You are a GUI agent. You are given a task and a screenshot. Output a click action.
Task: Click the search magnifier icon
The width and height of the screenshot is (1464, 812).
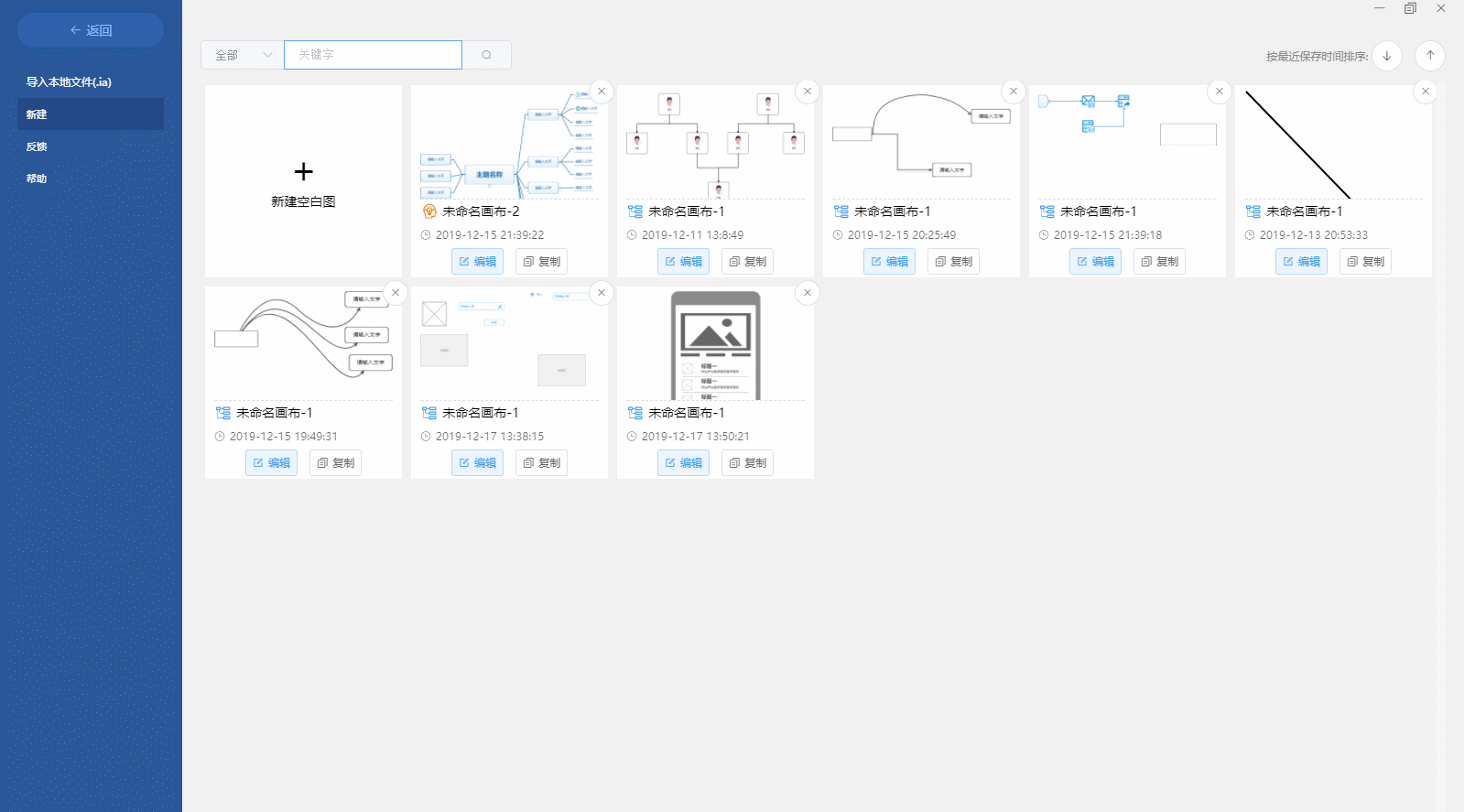[486, 55]
